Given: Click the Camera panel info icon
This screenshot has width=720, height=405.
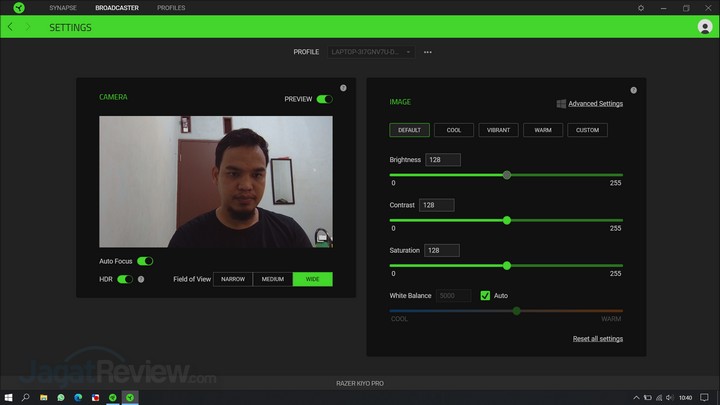Looking at the screenshot, I should point(343,88).
